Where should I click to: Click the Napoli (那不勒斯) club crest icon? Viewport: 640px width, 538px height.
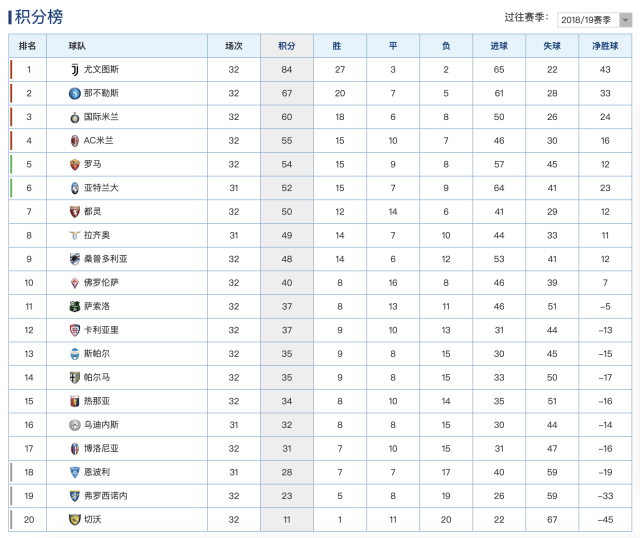pos(74,93)
